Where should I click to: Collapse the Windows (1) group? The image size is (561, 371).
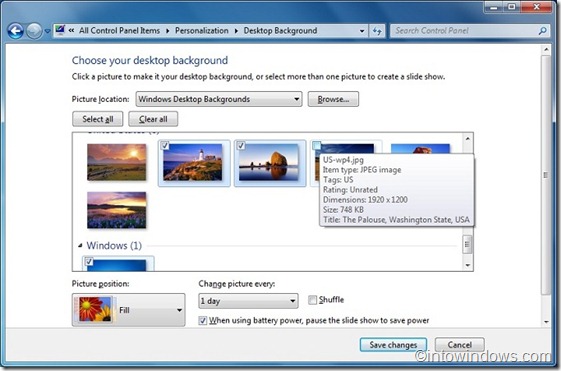coord(81,245)
